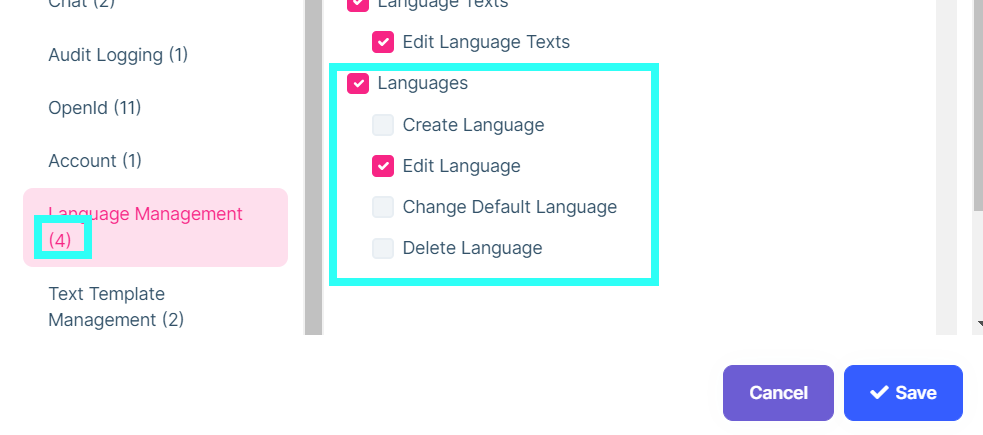This screenshot has height=435, width=983.
Task: Uncheck the Languages parent checkbox
Action: coord(358,84)
